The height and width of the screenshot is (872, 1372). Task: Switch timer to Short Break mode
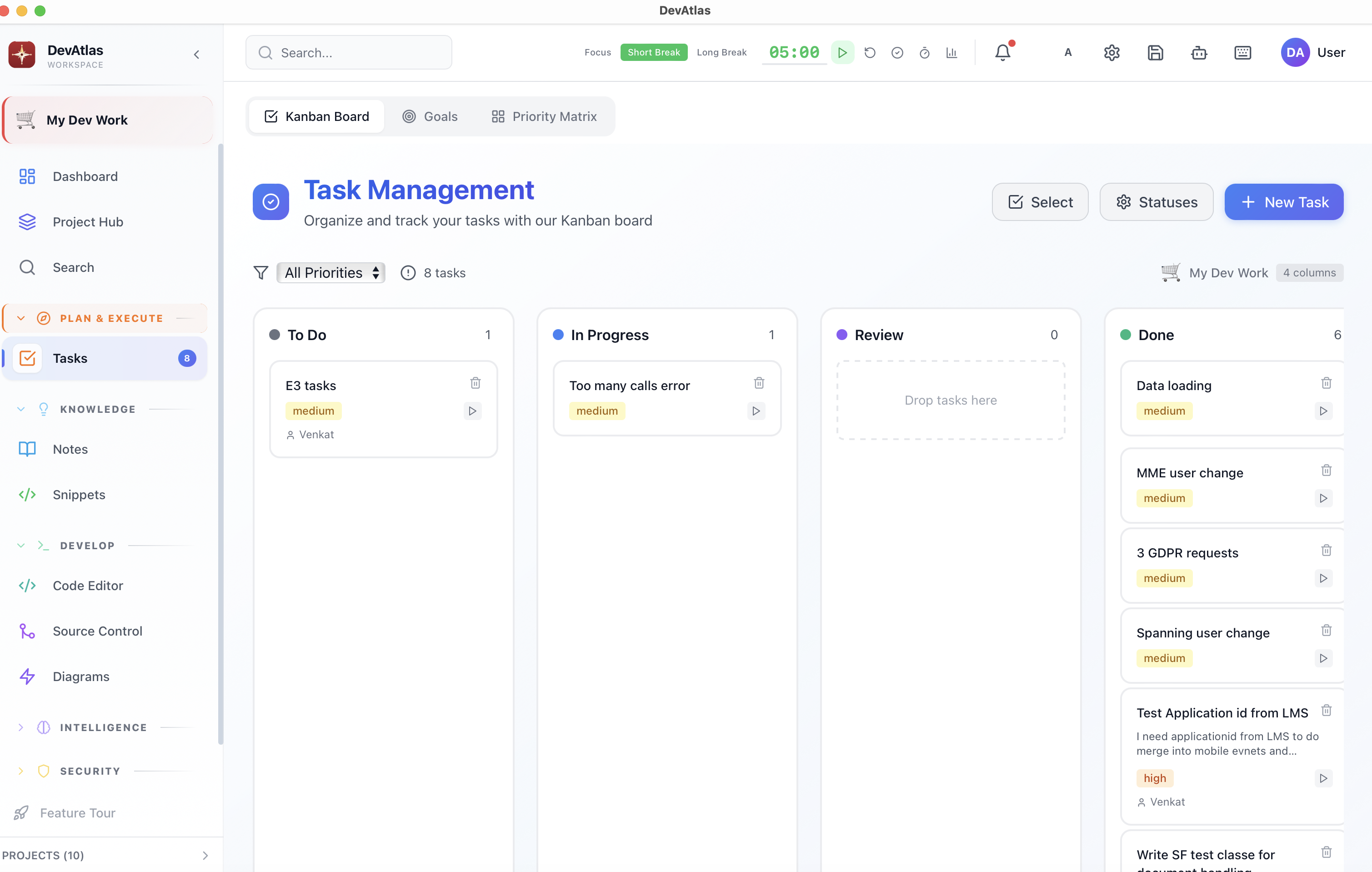tap(654, 52)
